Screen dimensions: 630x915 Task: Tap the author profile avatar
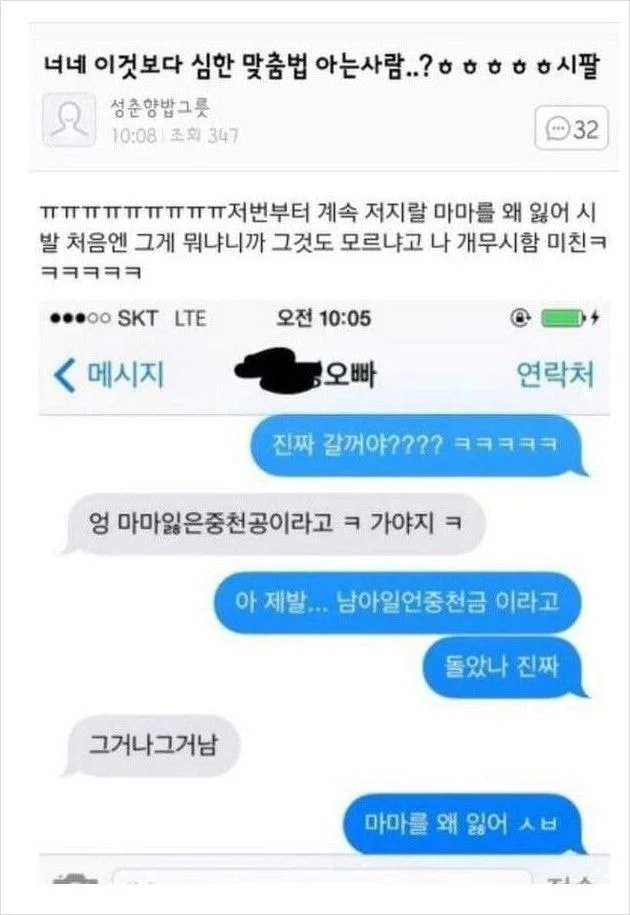[x=69, y=120]
